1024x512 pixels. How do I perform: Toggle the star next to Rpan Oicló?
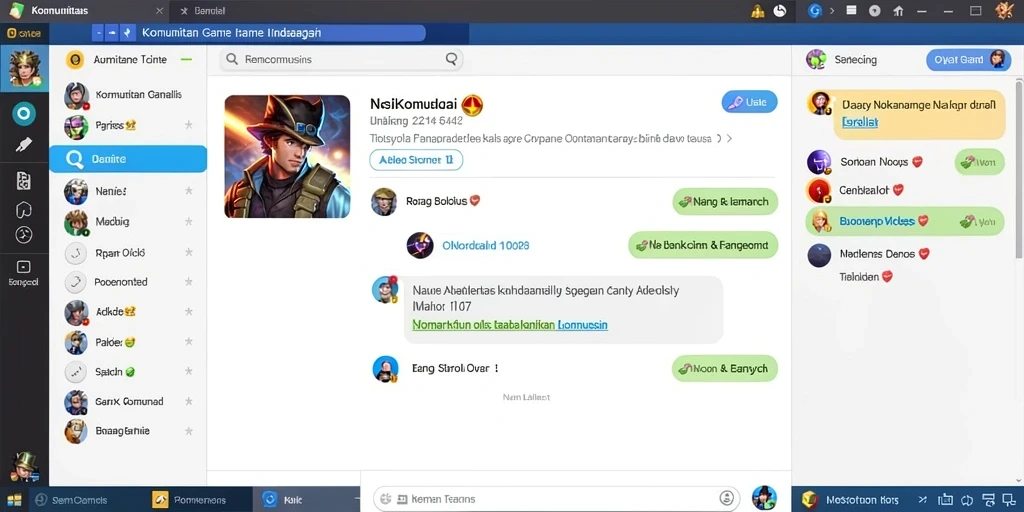coord(189,252)
